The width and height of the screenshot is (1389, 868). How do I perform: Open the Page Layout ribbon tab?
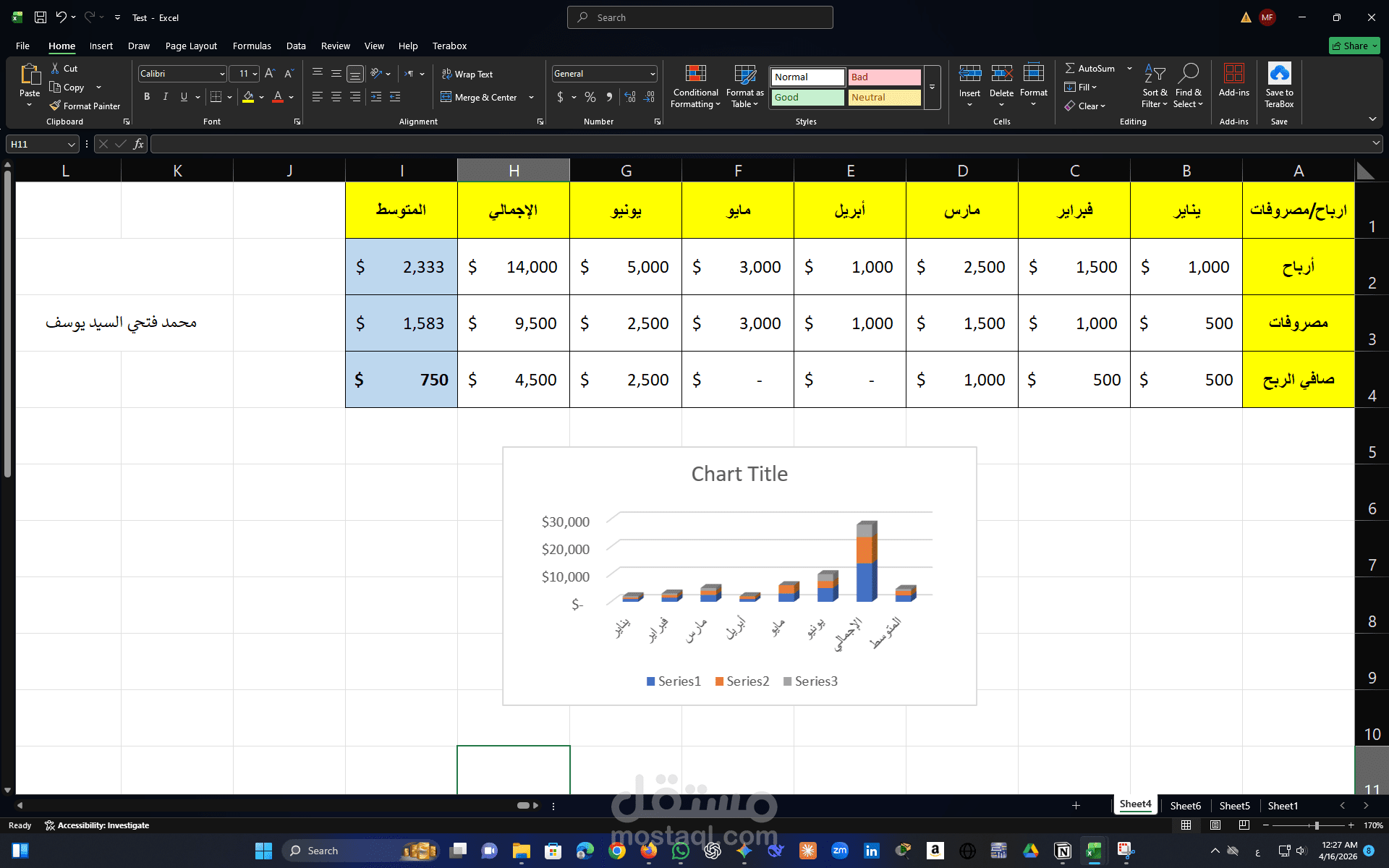(191, 46)
